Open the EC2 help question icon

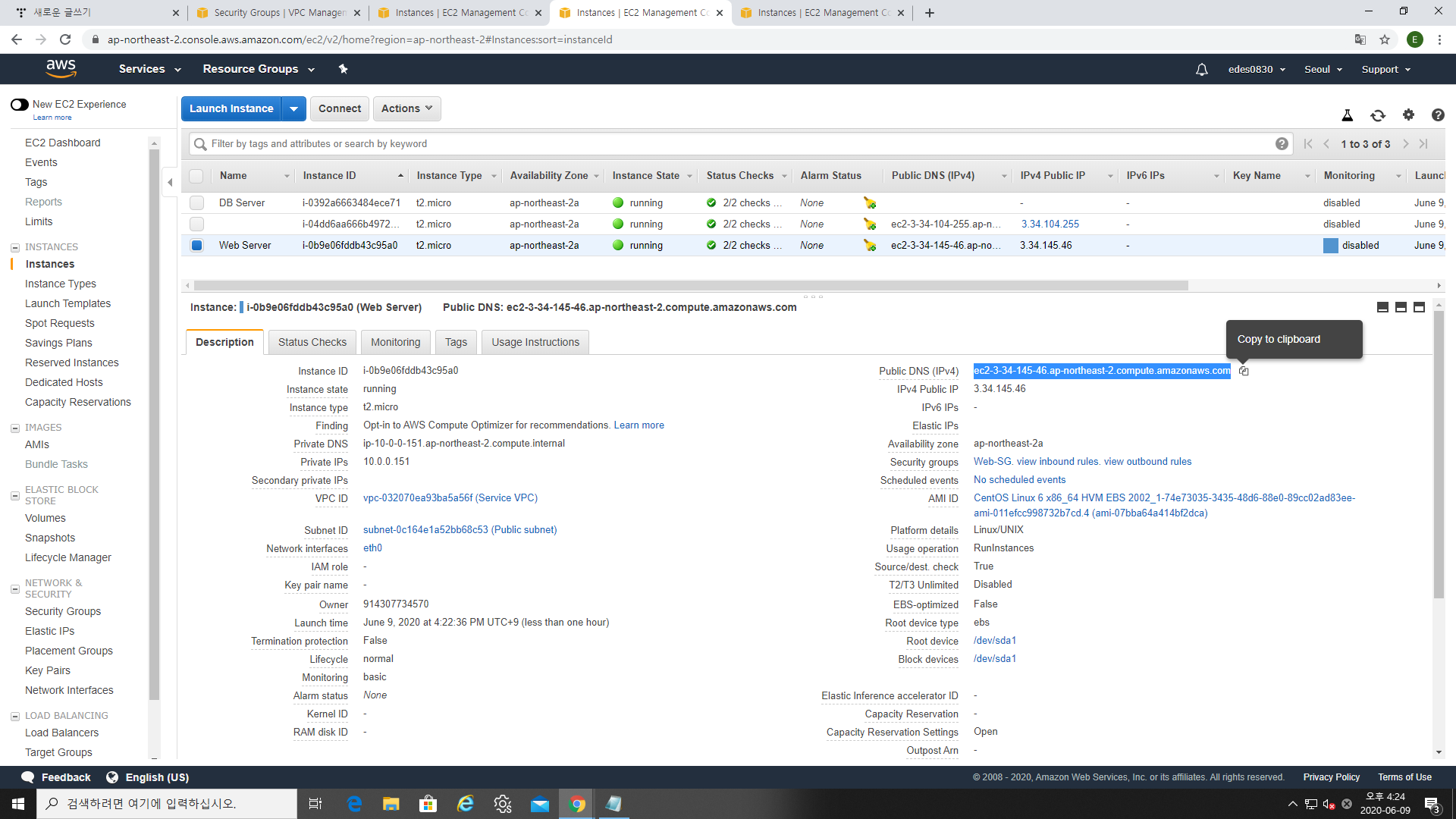(1438, 115)
